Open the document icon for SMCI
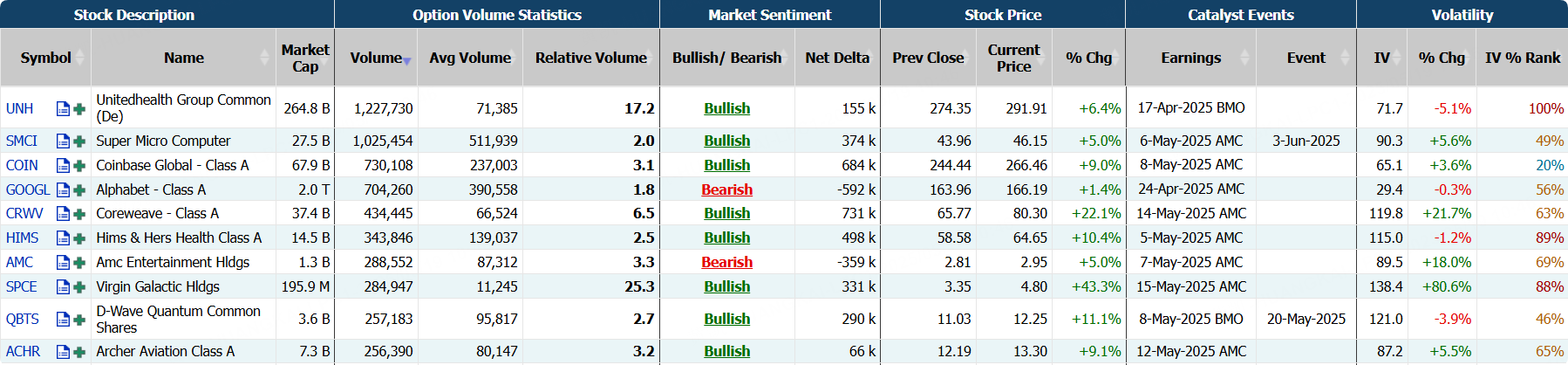Screen dimensions: 1568x365 (x=63, y=141)
